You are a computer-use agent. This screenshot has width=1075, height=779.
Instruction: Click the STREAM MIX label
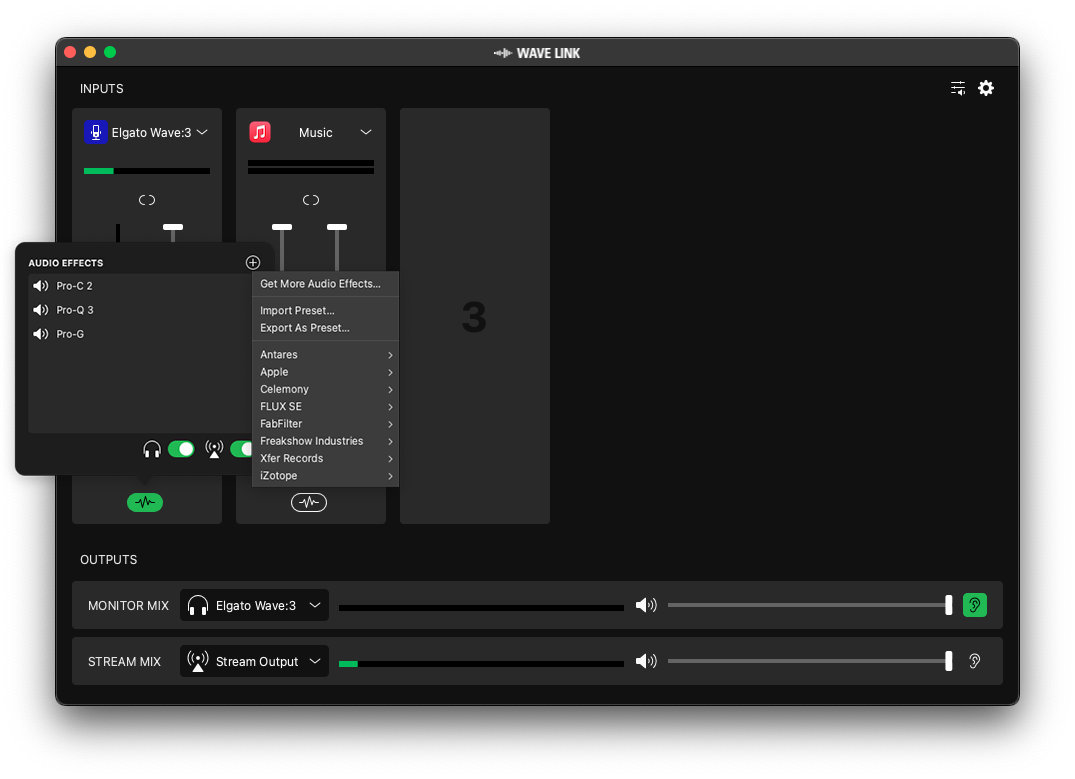coord(124,662)
